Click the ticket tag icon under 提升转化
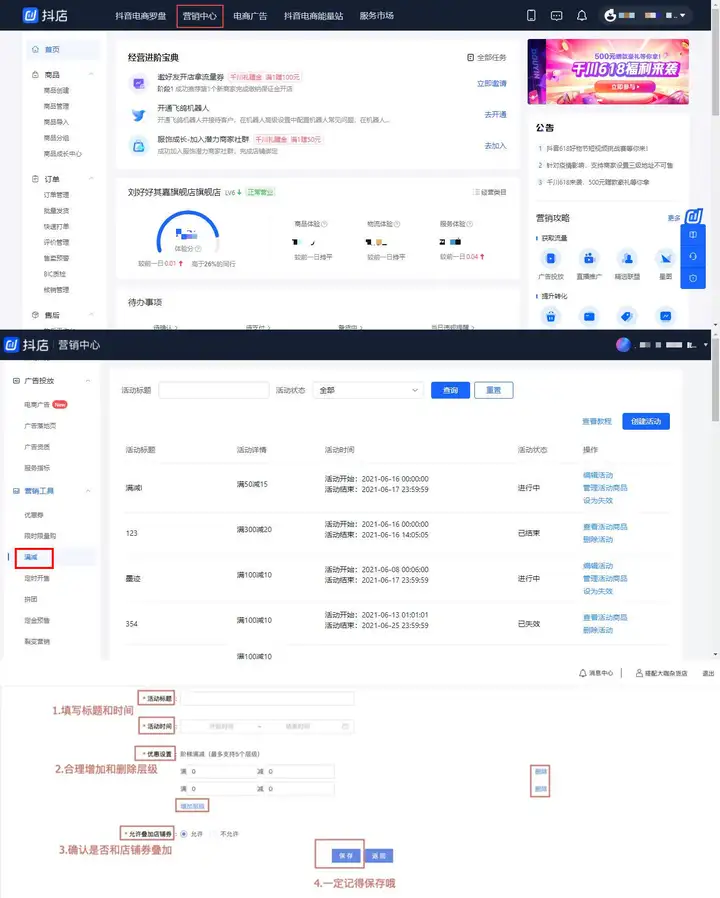Screen dimensions: 720x898 [x=627, y=316]
